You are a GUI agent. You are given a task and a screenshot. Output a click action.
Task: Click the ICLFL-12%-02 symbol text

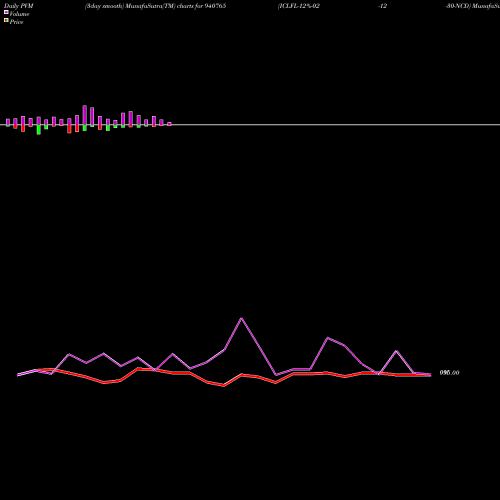[299, 6]
